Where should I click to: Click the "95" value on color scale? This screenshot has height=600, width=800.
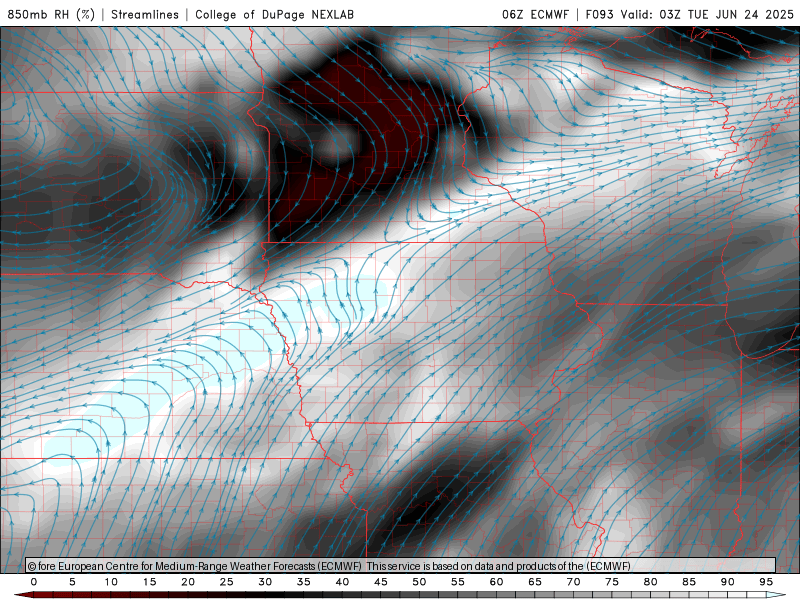tap(766, 582)
